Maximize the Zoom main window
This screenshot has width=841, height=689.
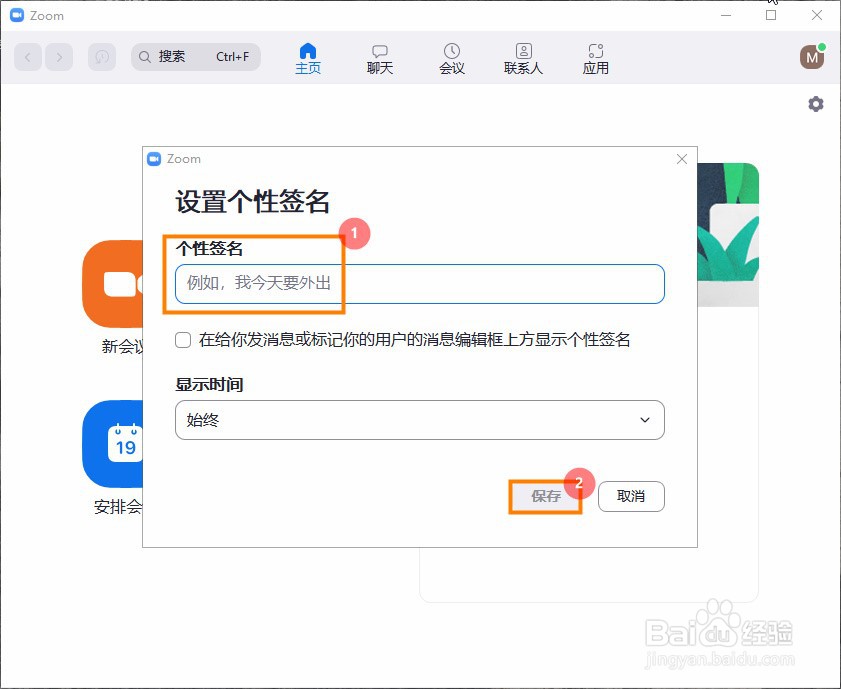coord(771,16)
